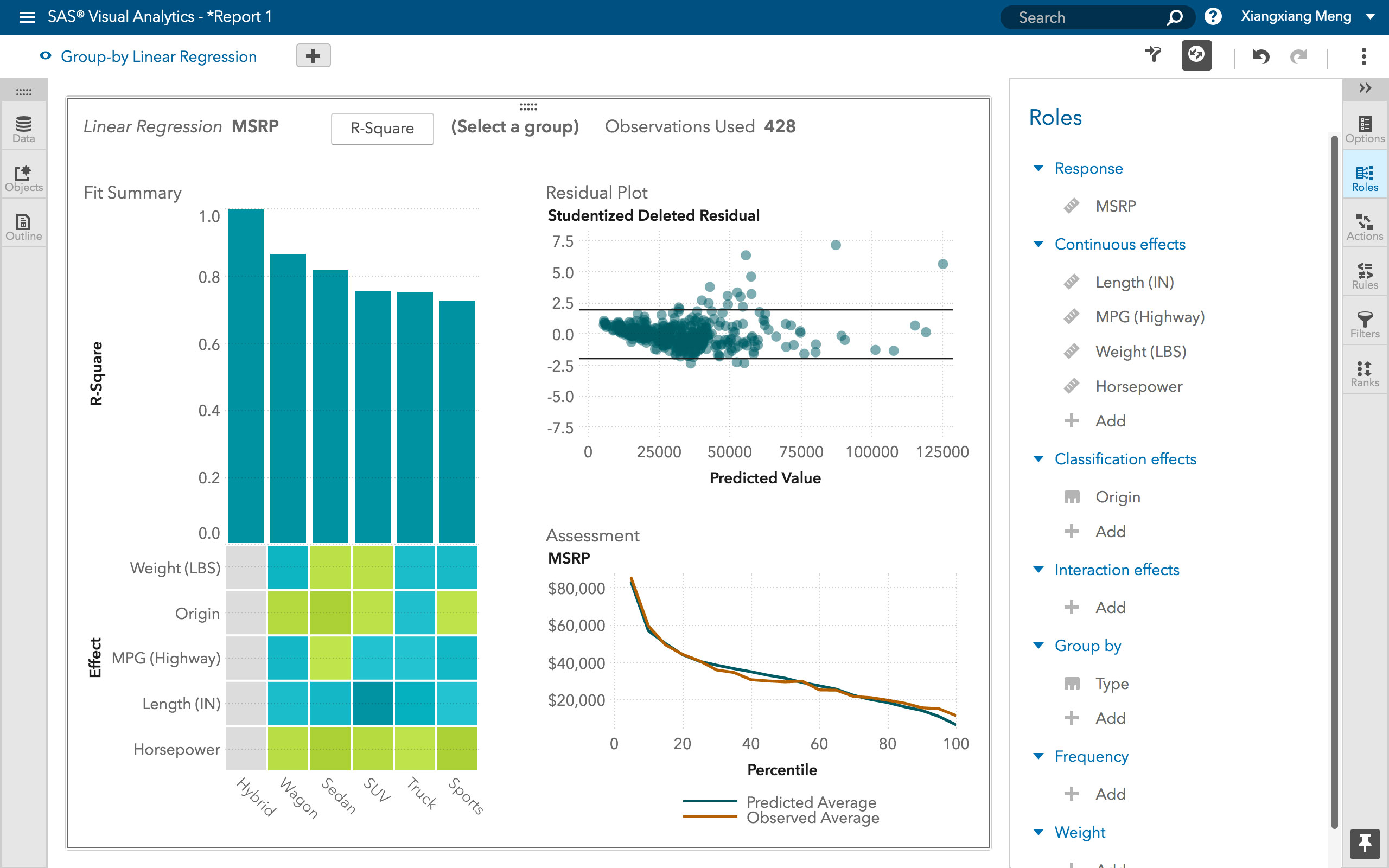The image size is (1389, 868).
Task: Select the Group-by Linear Regression page tab
Action: pos(158,56)
